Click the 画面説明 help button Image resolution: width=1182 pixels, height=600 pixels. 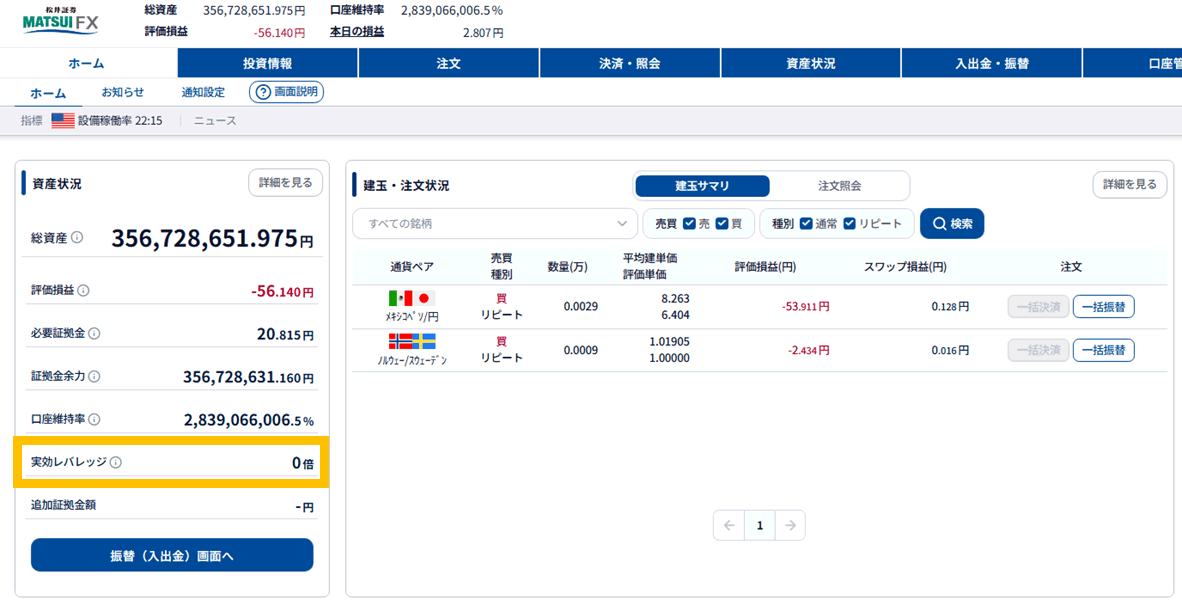tap(286, 92)
